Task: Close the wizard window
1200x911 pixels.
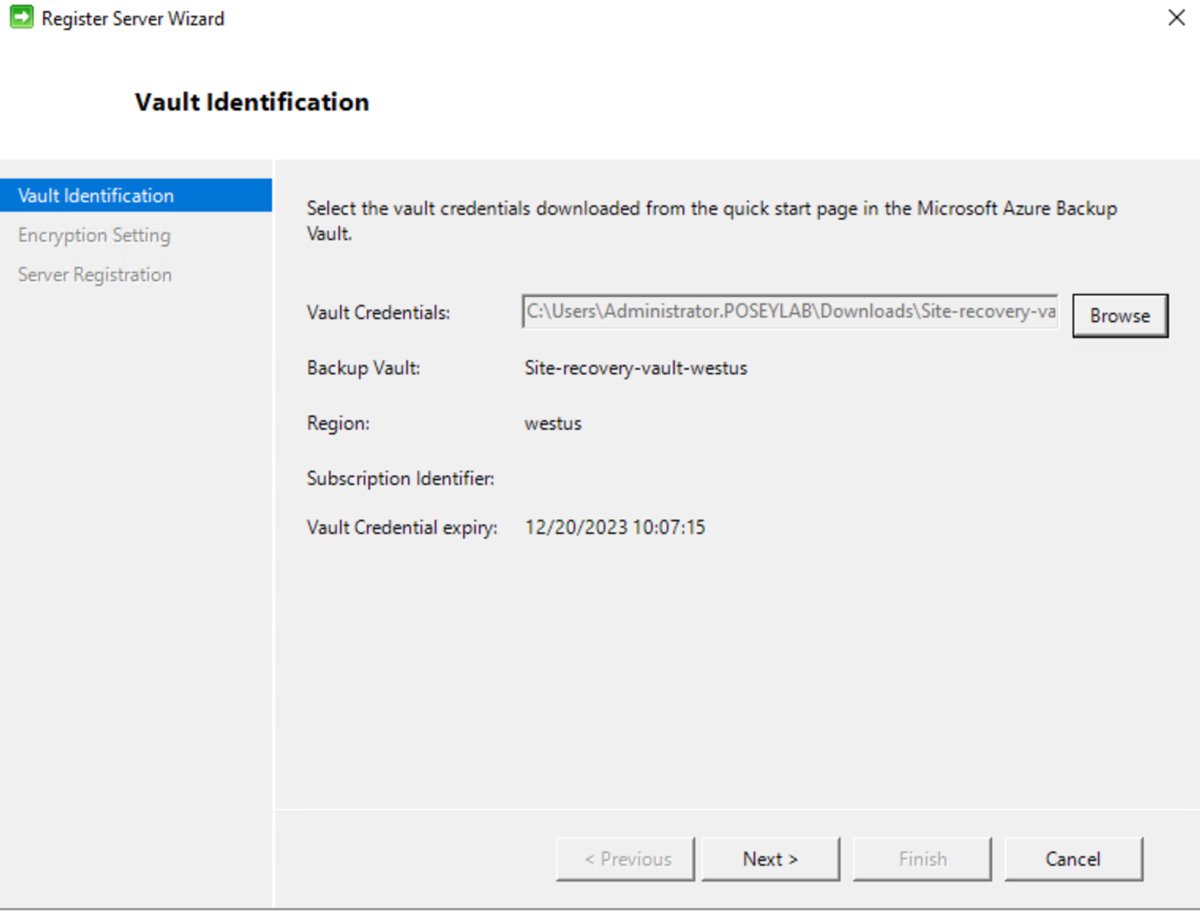Action: point(1176,17)
